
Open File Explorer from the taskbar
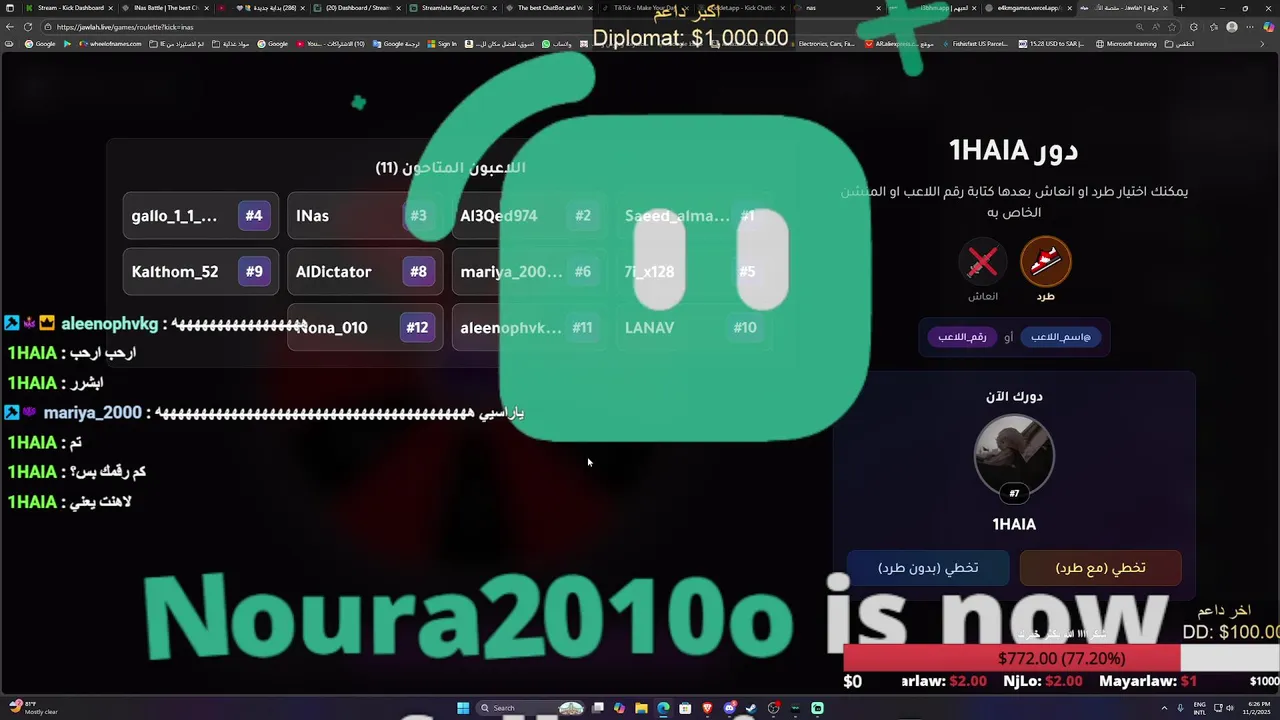click(641, 708)
